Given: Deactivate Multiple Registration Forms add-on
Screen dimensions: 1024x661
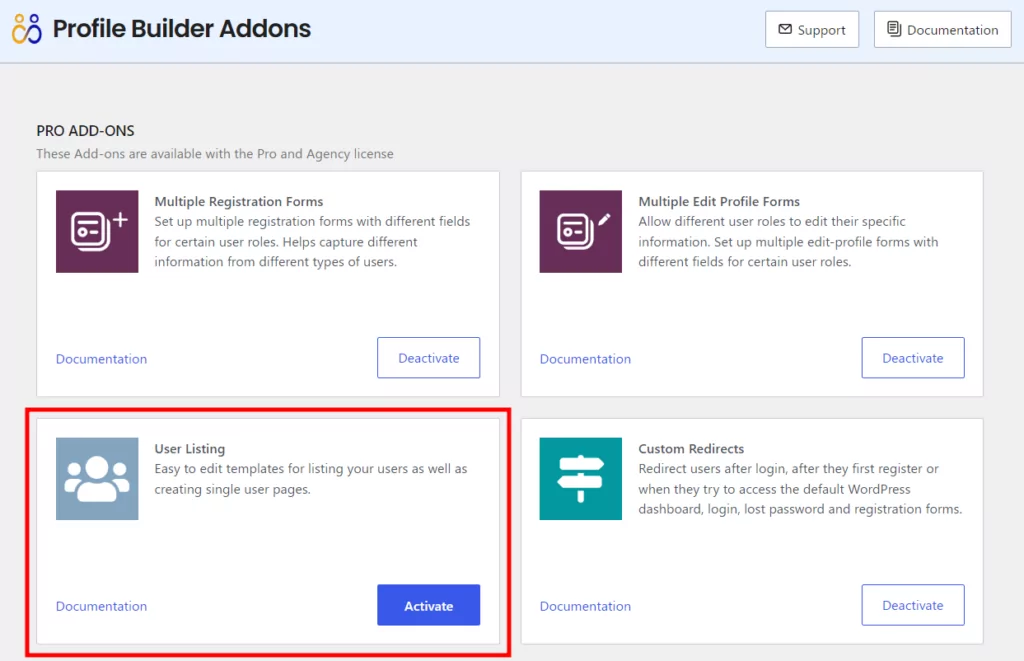Looking at the screenshot, I should 428,358.
